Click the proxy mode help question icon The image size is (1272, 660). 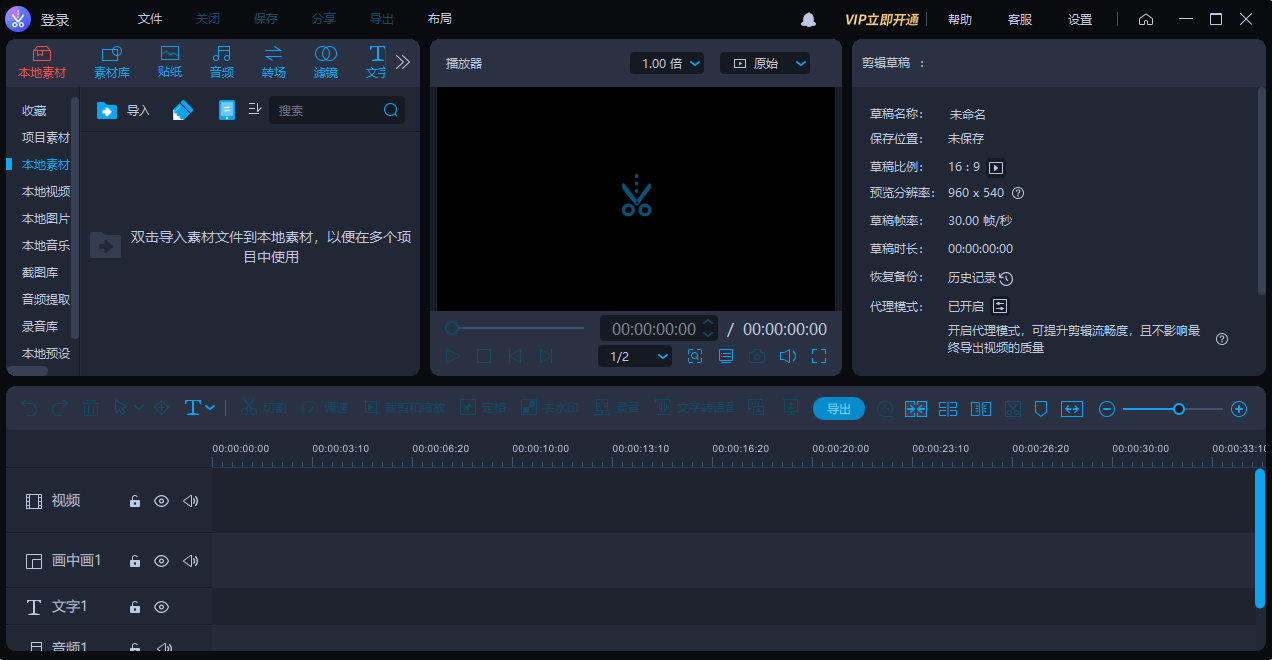tap(1222, 339)
